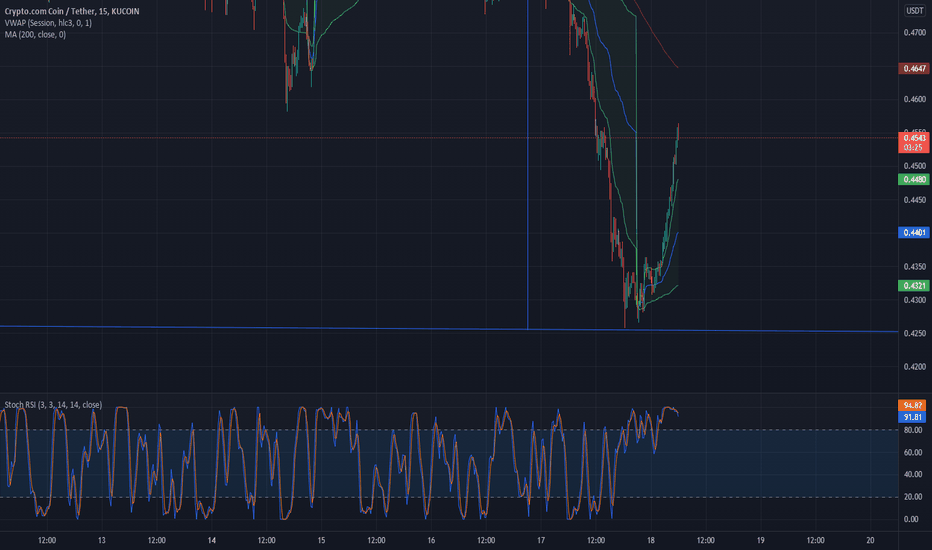
Task: Click the blue 0.4401 price label
Action: [x=914, y=232]
